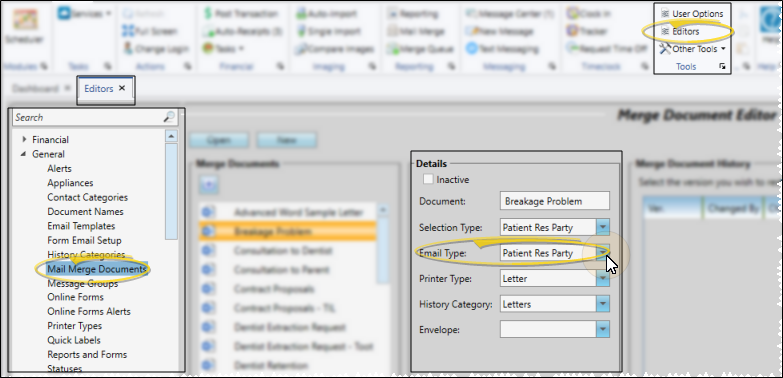Viewport: 783px width, 378px height.
Task: Open Editors from the Tools group
Action: pos(685,31)
